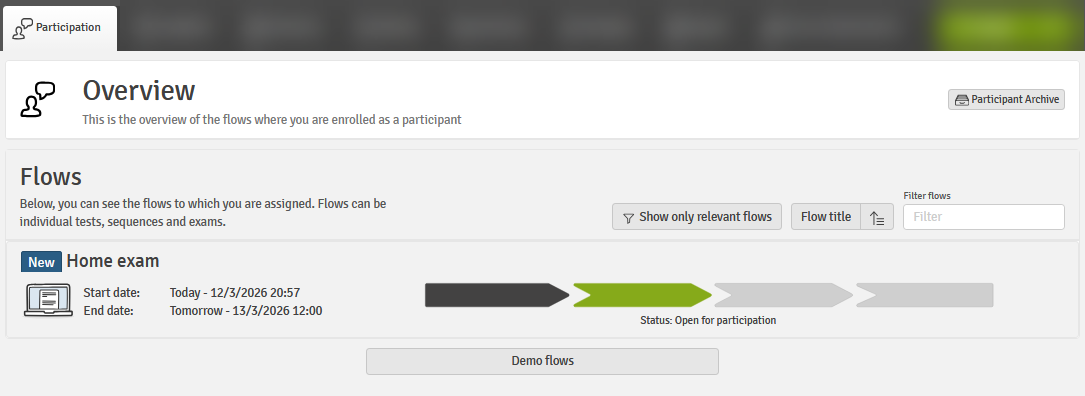Screen dimensions: 1085x396
Task: Expand the Demo flows section
Action: (x=542, y=361)
